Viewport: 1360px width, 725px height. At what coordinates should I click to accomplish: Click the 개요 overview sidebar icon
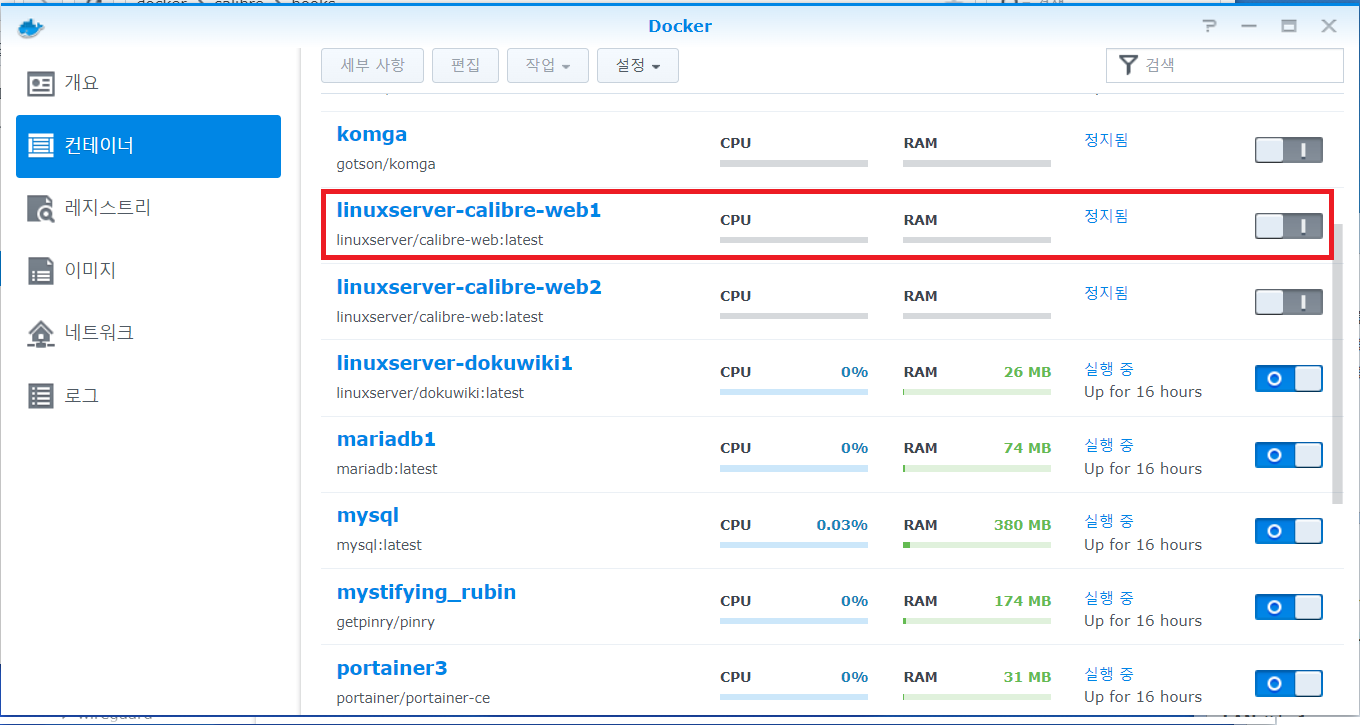click(41, 83)
